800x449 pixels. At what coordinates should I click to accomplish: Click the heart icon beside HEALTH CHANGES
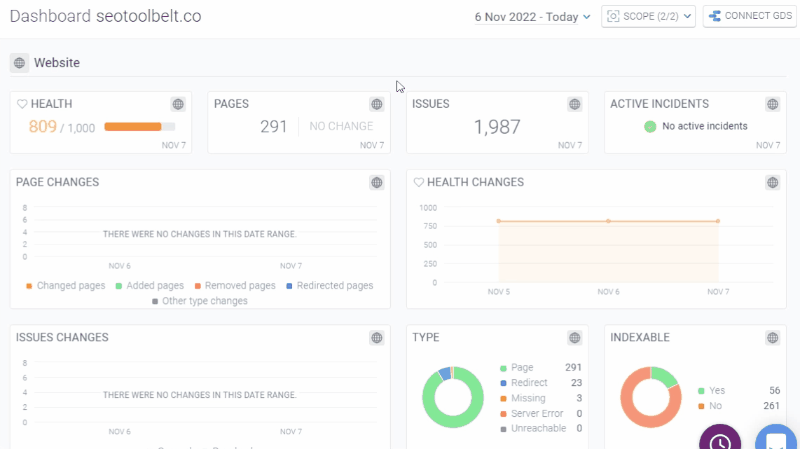coord(418,182)
